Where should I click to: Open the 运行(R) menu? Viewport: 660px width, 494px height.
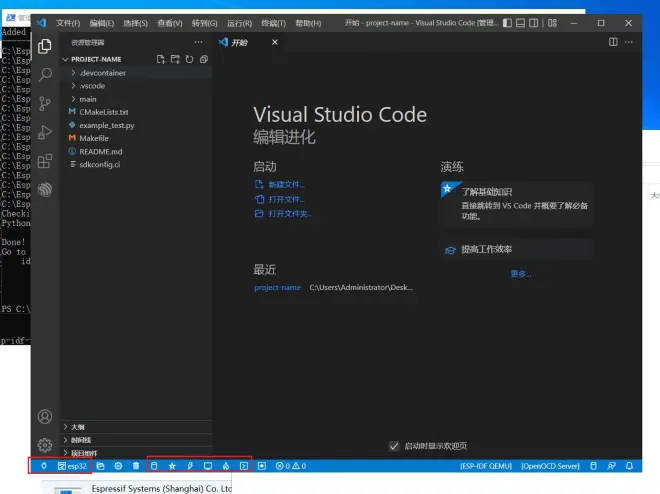pyautogui.click(x=239, y=23)
